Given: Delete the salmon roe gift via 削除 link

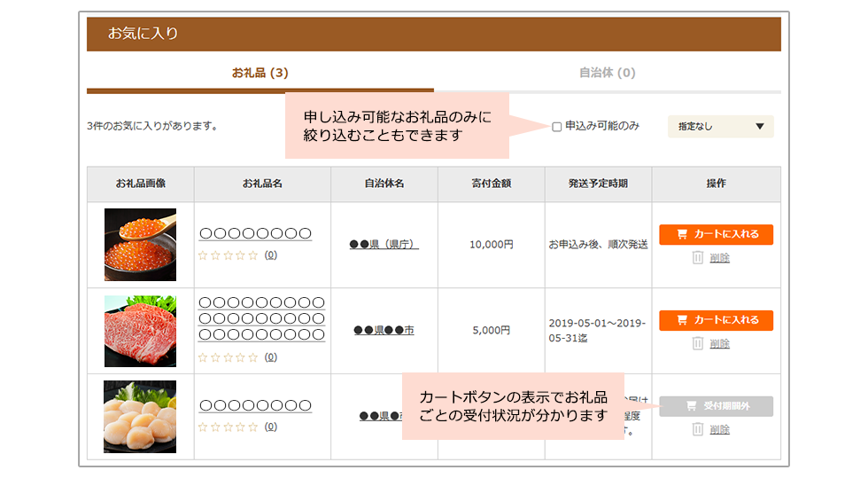Looking at the screenshot, I should pyautogui.click(x=720, y=258).
